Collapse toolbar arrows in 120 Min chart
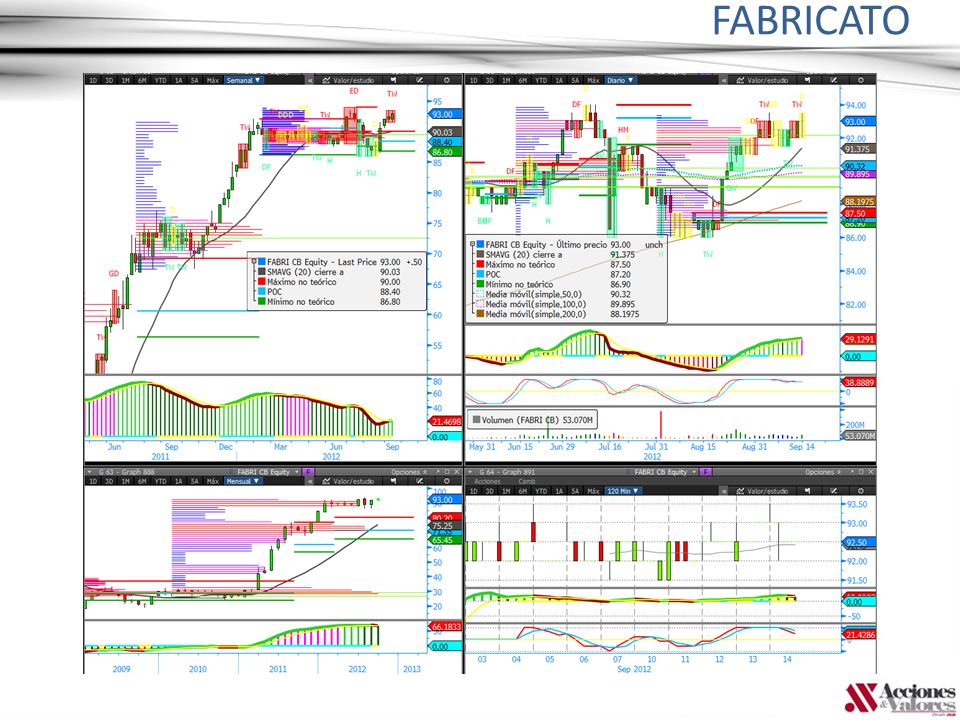This screenshot has height=720, width=960. point(724,491)
